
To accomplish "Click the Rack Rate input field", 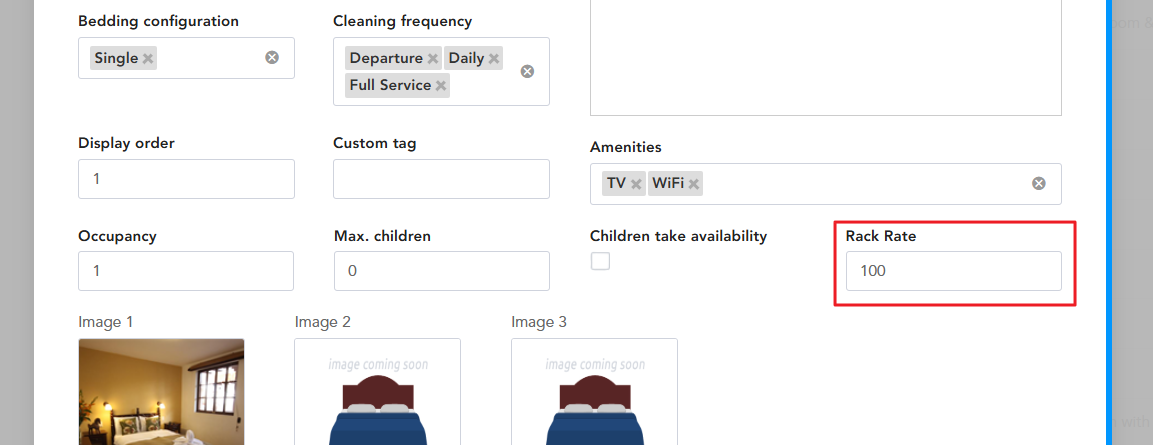I will point(954,271).
